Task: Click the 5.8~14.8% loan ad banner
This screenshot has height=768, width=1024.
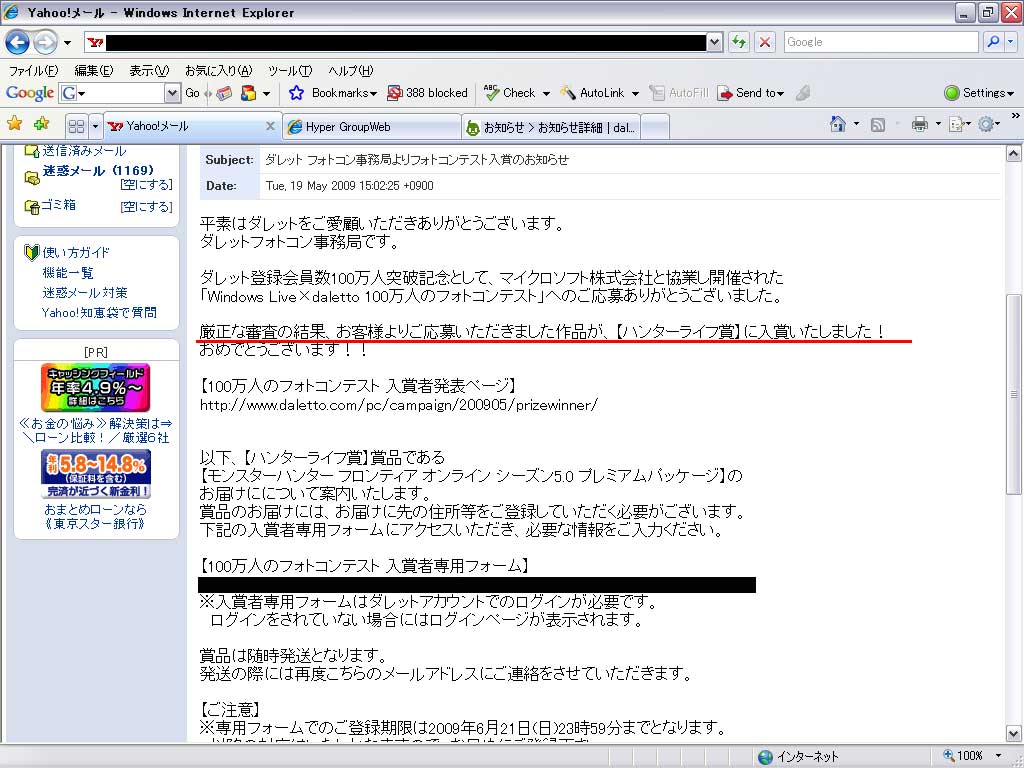Action: click(x=95, y=475)
